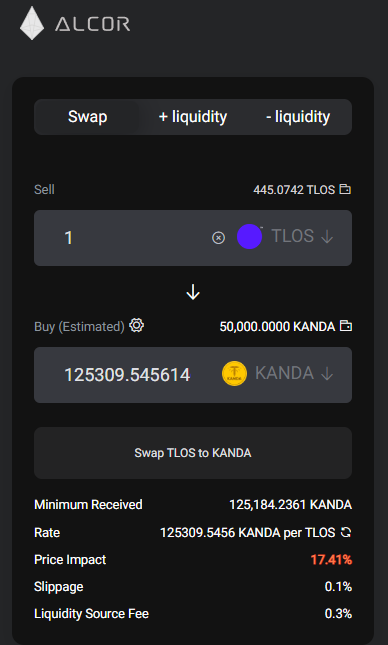
Task: Click the Swap TLOS to KANDA button
Action: coord(193,453)
